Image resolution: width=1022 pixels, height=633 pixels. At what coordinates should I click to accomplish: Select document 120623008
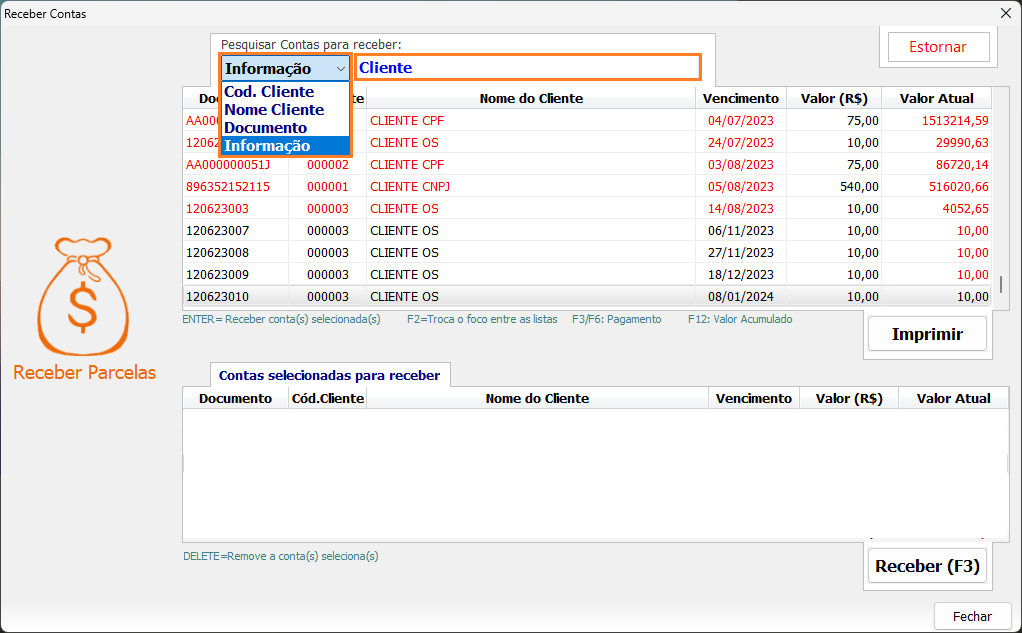(x=218, y=253)
